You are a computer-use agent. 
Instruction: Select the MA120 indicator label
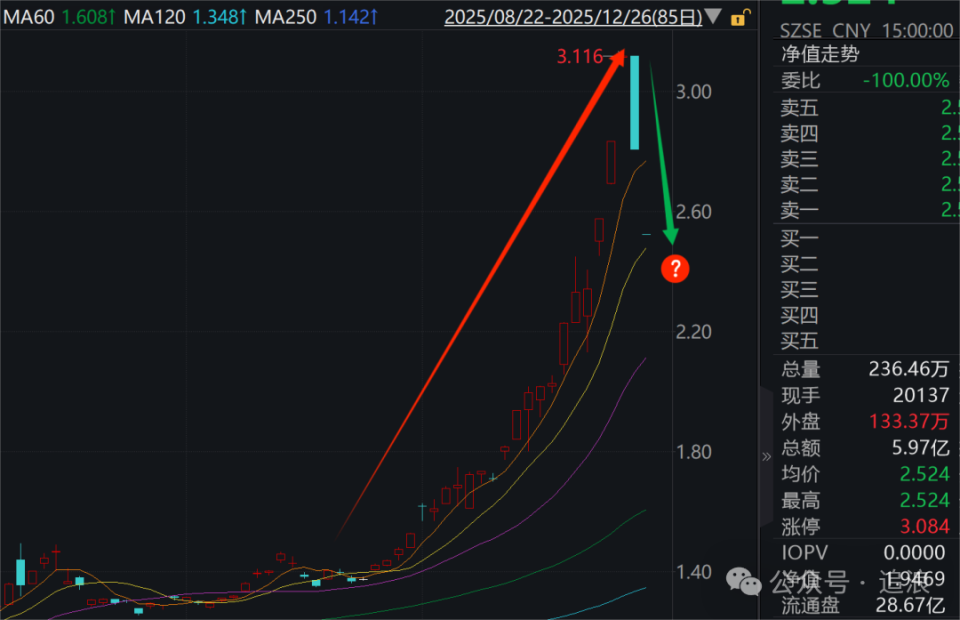coord(154,17)
